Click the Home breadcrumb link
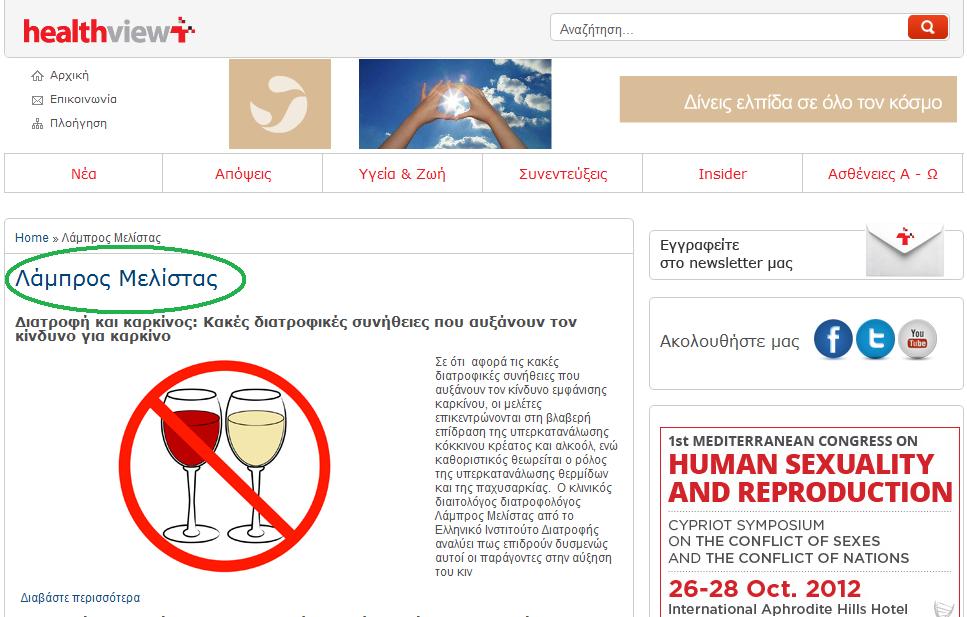 click(31, 238)
